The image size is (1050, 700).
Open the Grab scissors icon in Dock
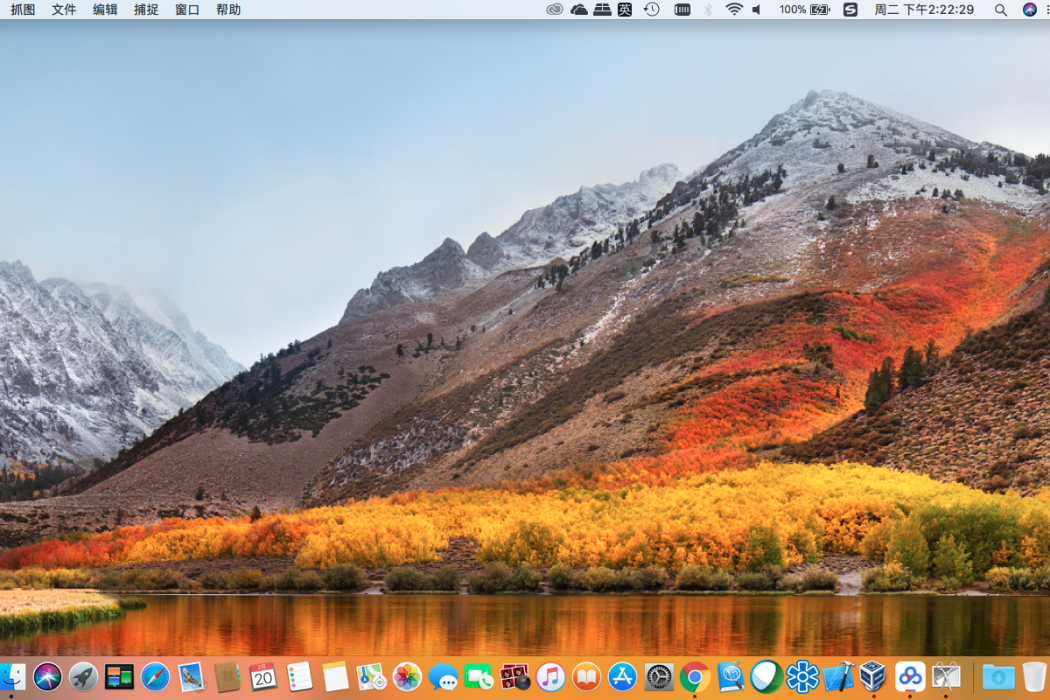946,677
